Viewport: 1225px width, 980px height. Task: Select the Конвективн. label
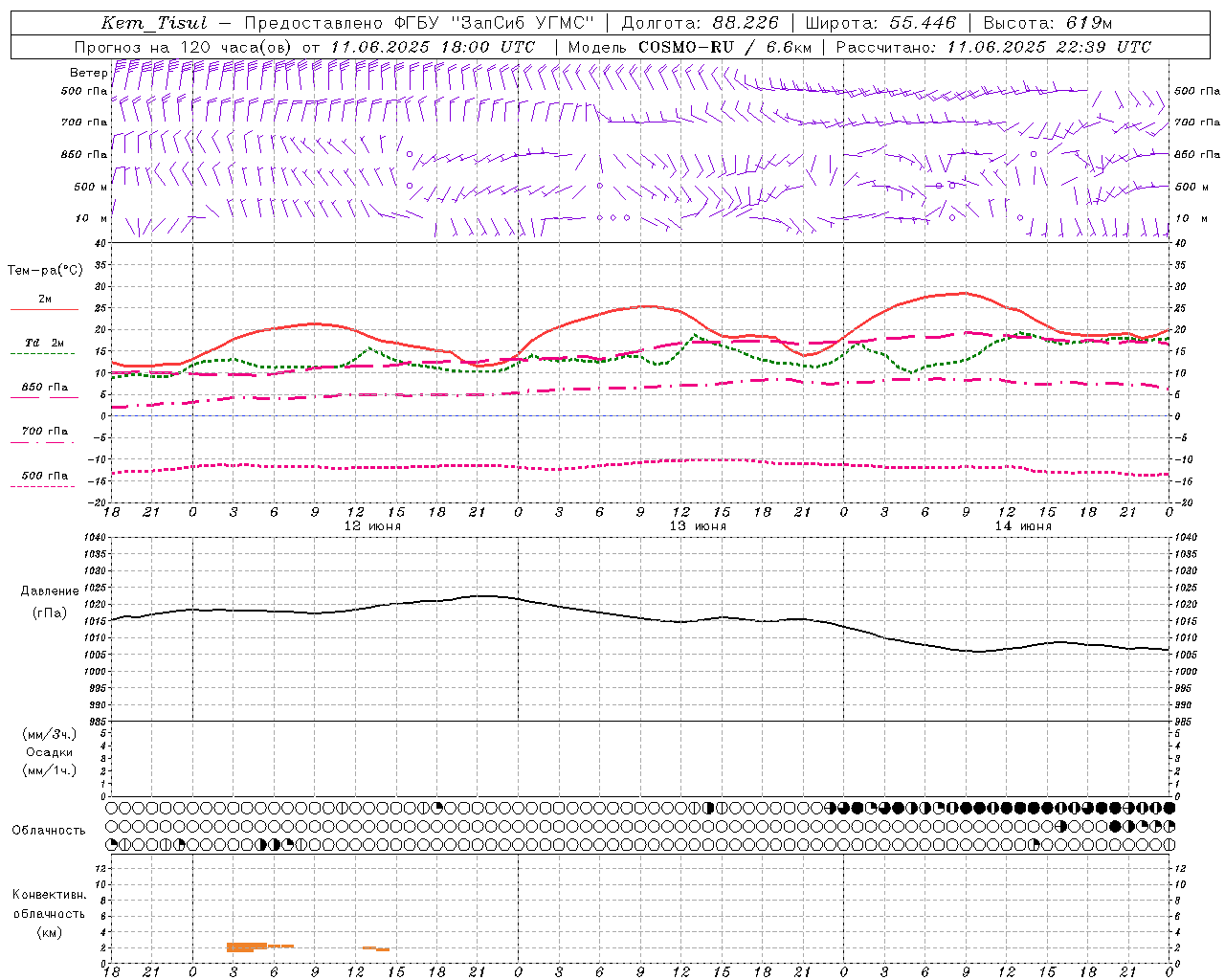49,895
